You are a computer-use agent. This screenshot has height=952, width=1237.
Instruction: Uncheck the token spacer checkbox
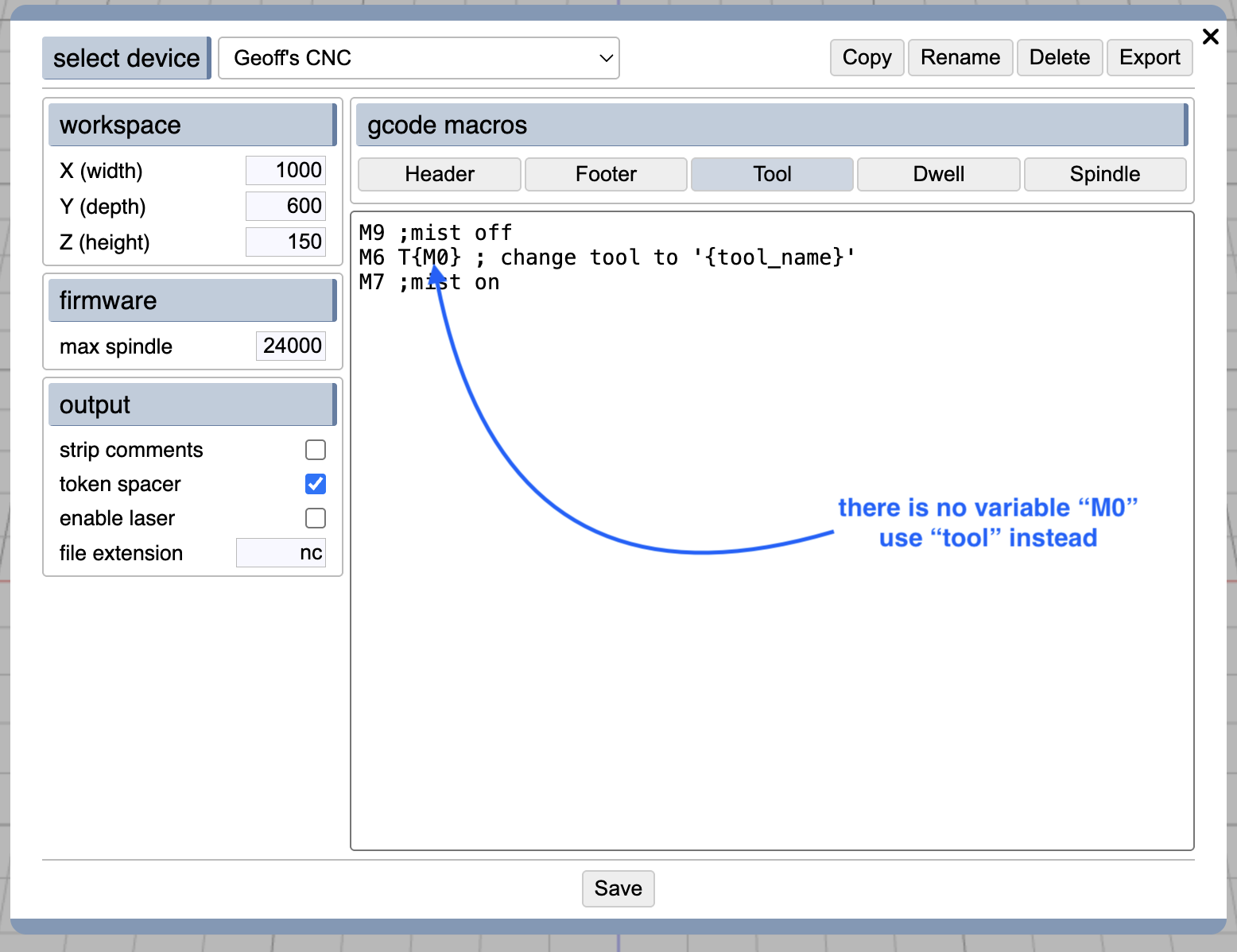tap(316, 484)
